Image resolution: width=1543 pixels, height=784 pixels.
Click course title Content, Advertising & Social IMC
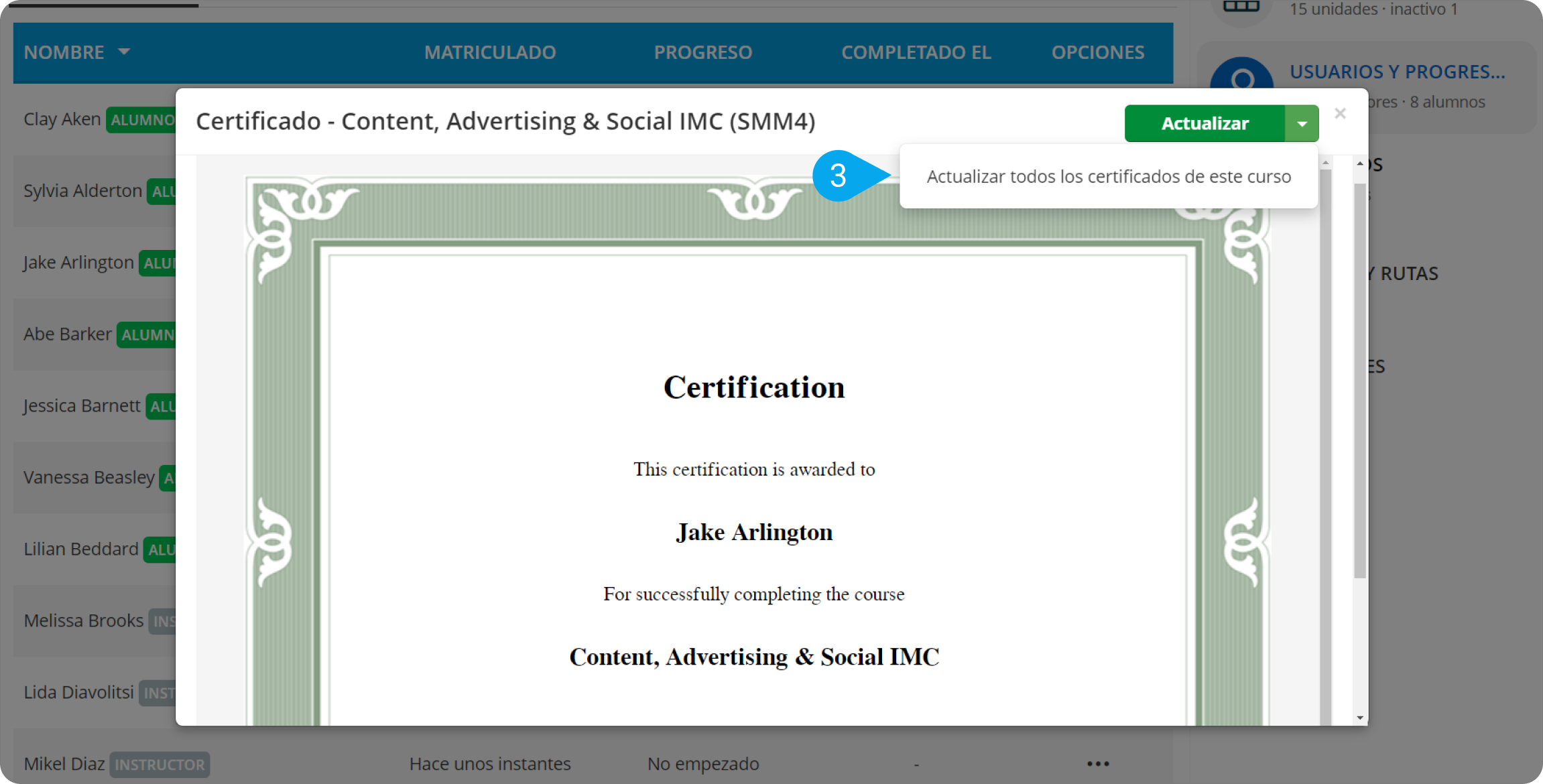click(754, 657)
